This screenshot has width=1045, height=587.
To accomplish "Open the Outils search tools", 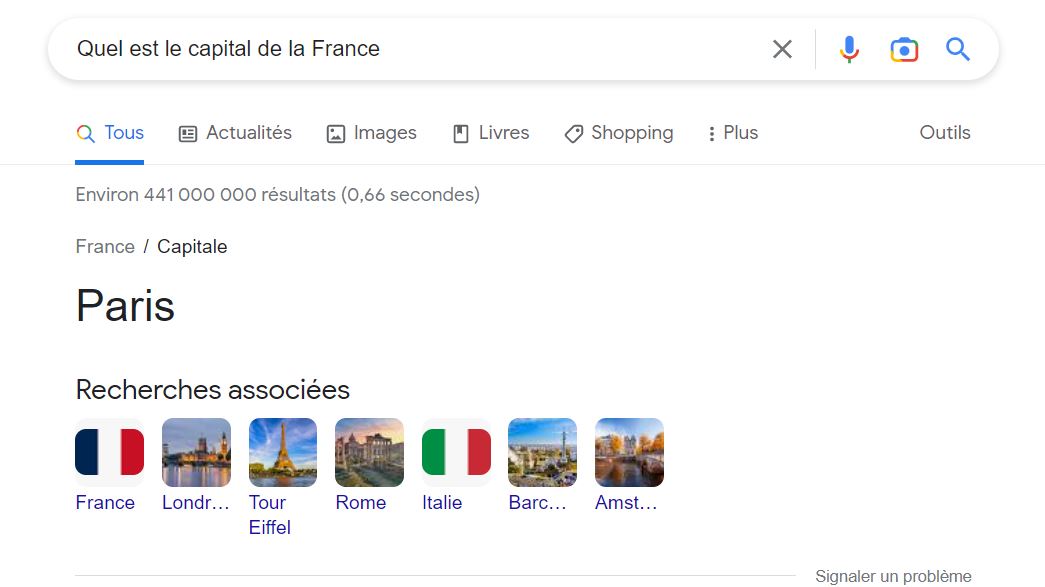I will [944, 132].
